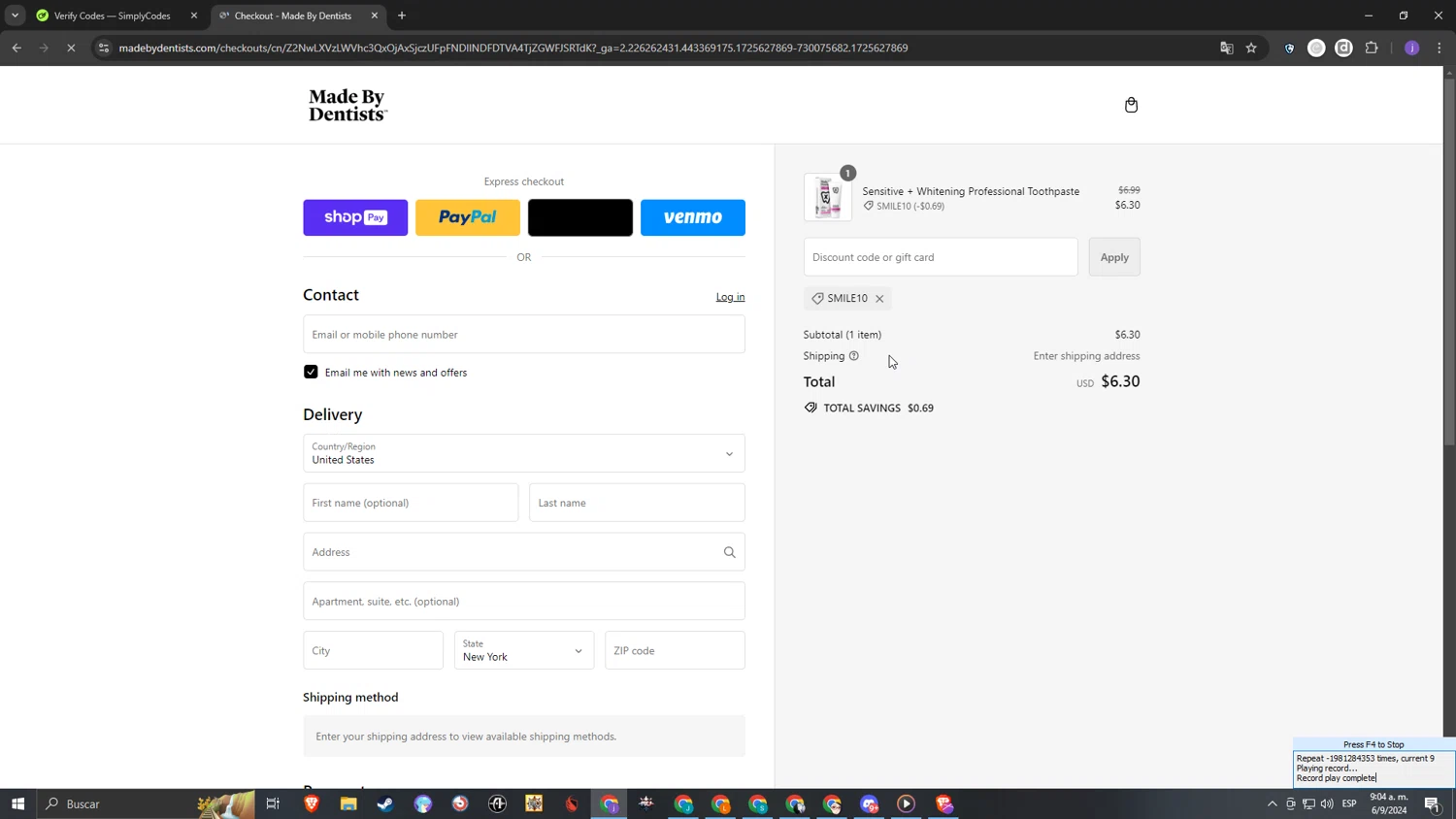Image resolution: width=1456 pixels, height=819 pixels.
Task: Click the First name (optional) field
Action: [411, 503]
